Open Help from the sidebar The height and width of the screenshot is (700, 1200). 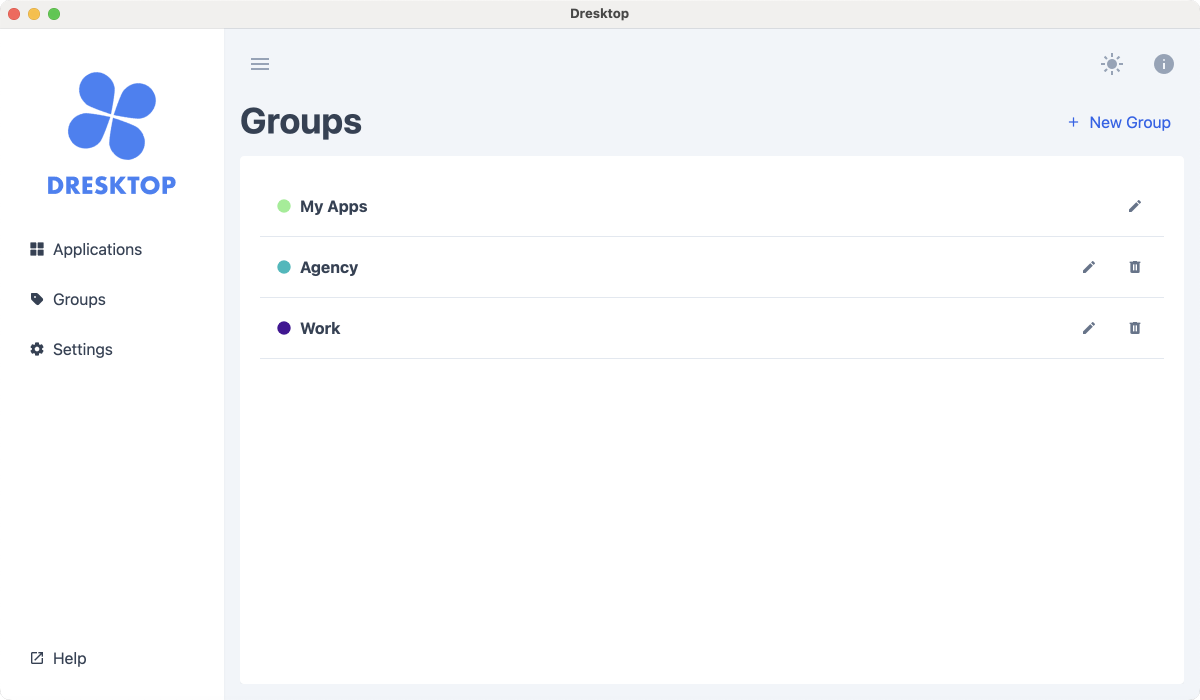coord(70,658)
